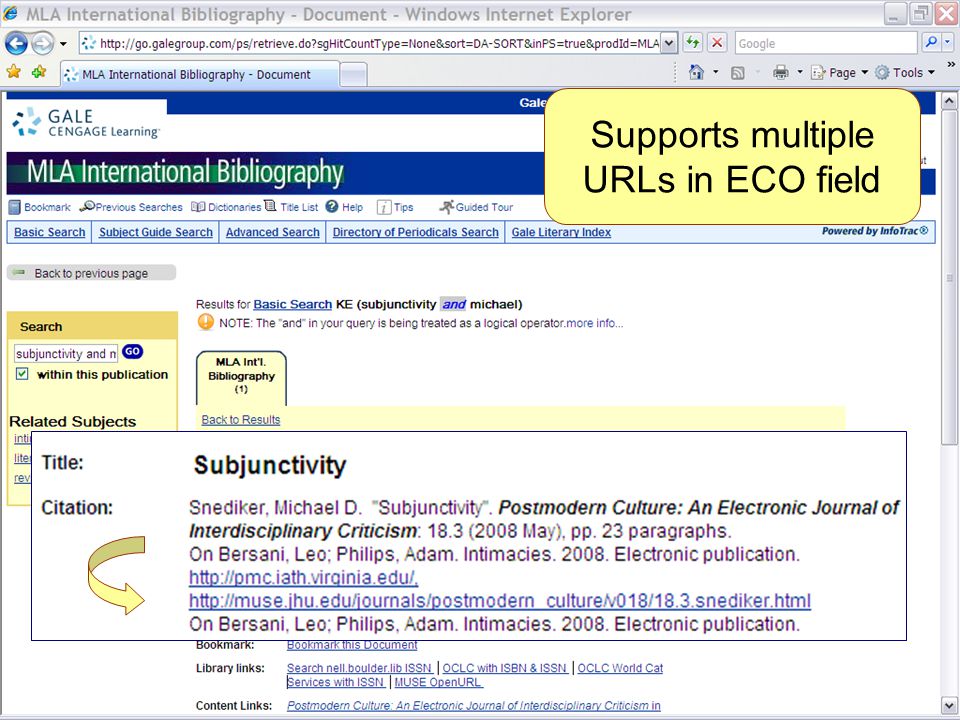The width and height of the screenshot is (960, 720).
Task: Open the muse.jhu.edu snediker.html link
Action: [x=500, y=601]
